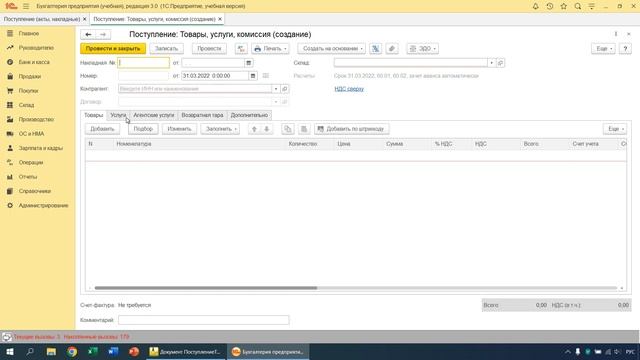Navigate forward with right arrow button
This screenshot has height=360, width=640.
coord(103,35)
